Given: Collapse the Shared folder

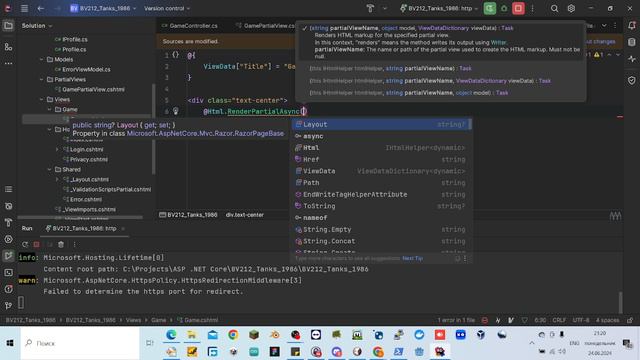Looking at the screenshot, I should pyautogui.click(x=49, y=169).
